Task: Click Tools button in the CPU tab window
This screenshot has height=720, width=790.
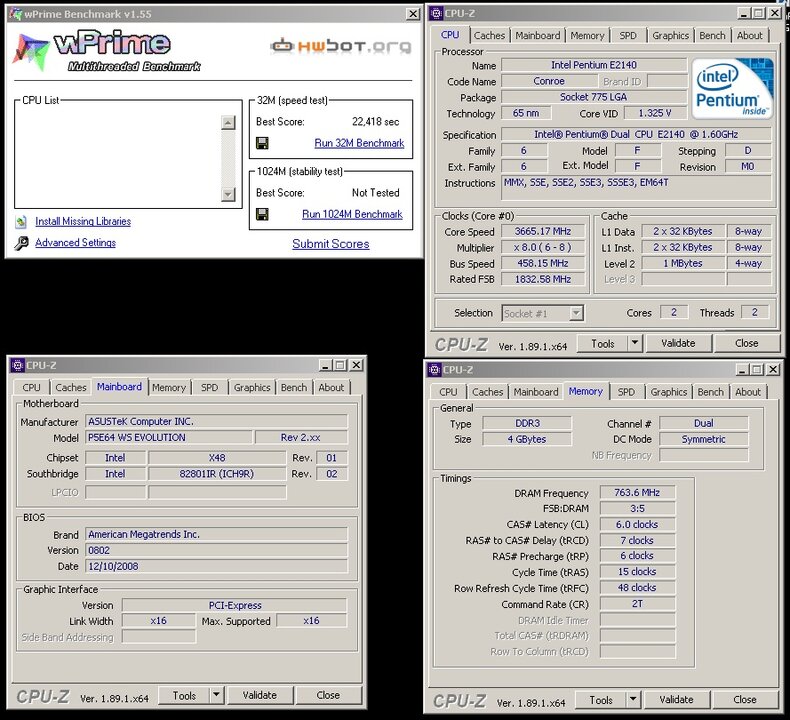Action: pos(603,344)
